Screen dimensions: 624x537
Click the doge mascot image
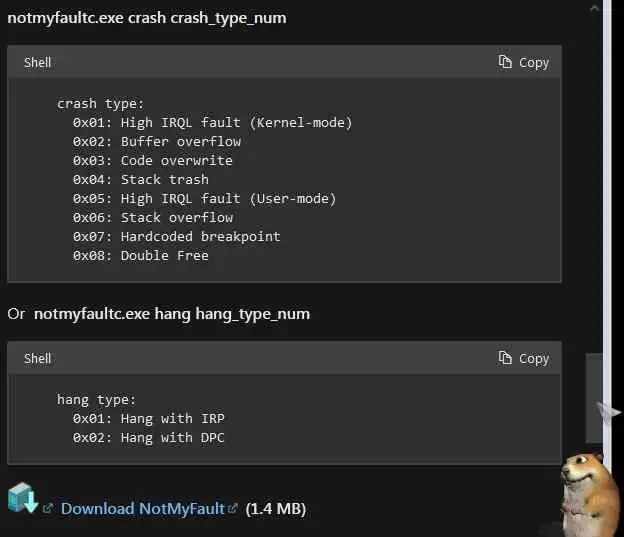click(x=589, y=494)
